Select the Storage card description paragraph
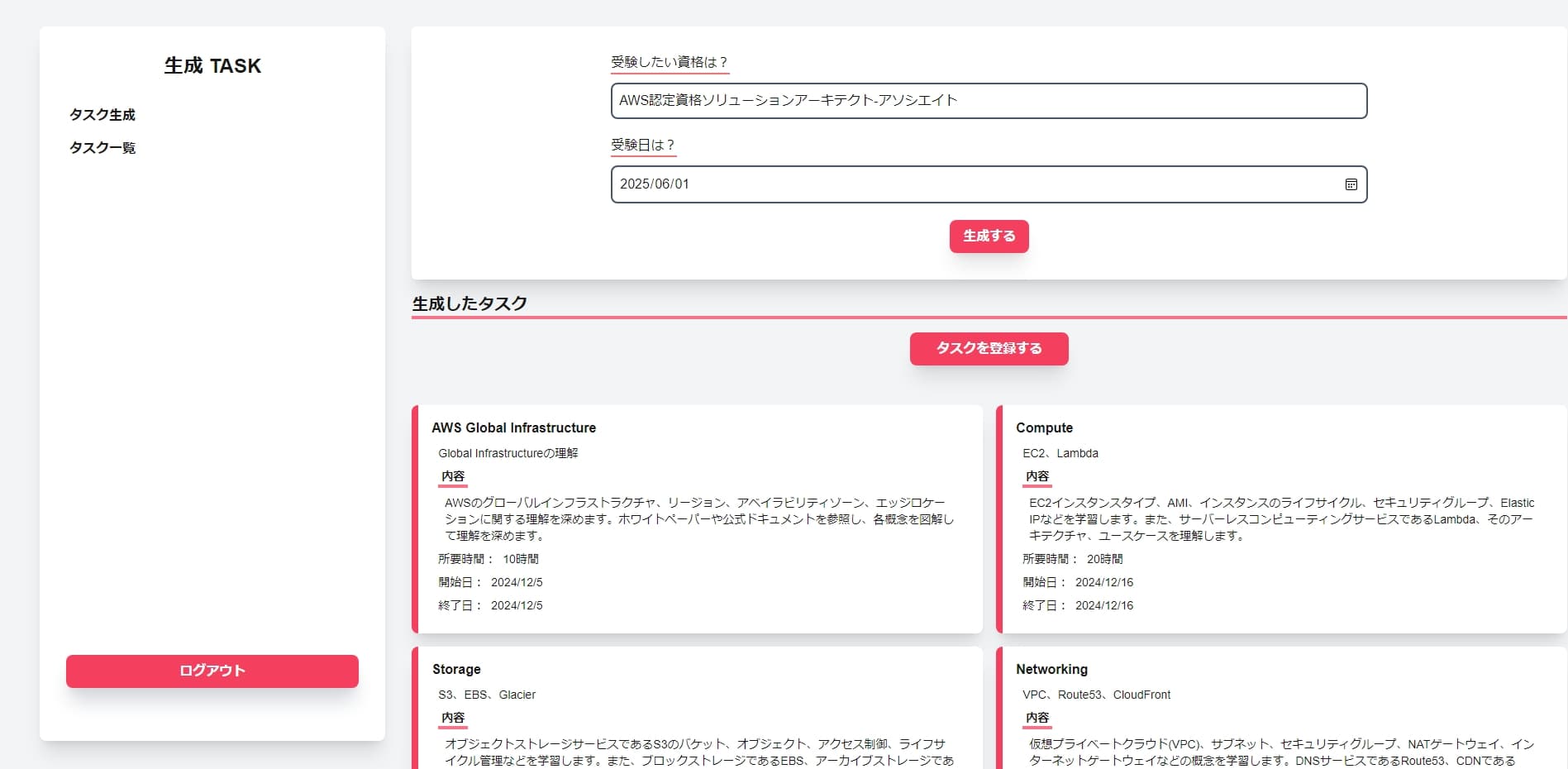This screenshot has width=1568, height=769. point(699,752)
